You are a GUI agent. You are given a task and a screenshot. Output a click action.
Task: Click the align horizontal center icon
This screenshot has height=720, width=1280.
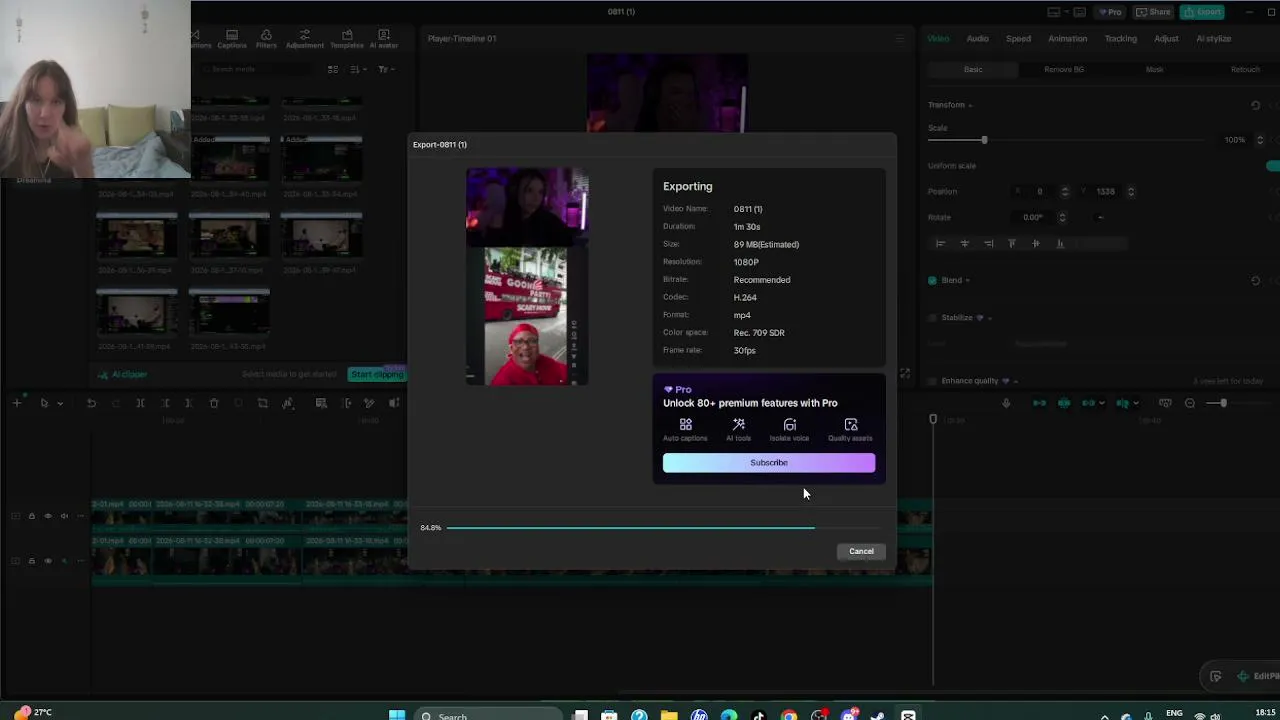point(964,243)
